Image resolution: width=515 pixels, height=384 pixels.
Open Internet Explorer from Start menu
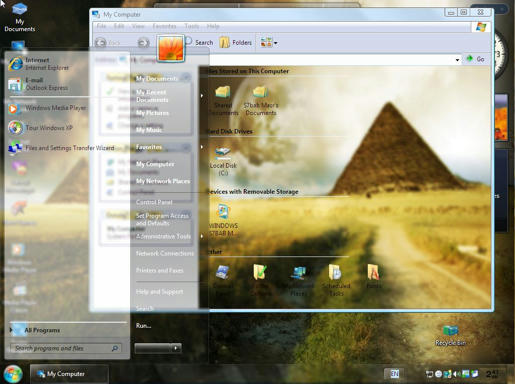pos(38,64)
